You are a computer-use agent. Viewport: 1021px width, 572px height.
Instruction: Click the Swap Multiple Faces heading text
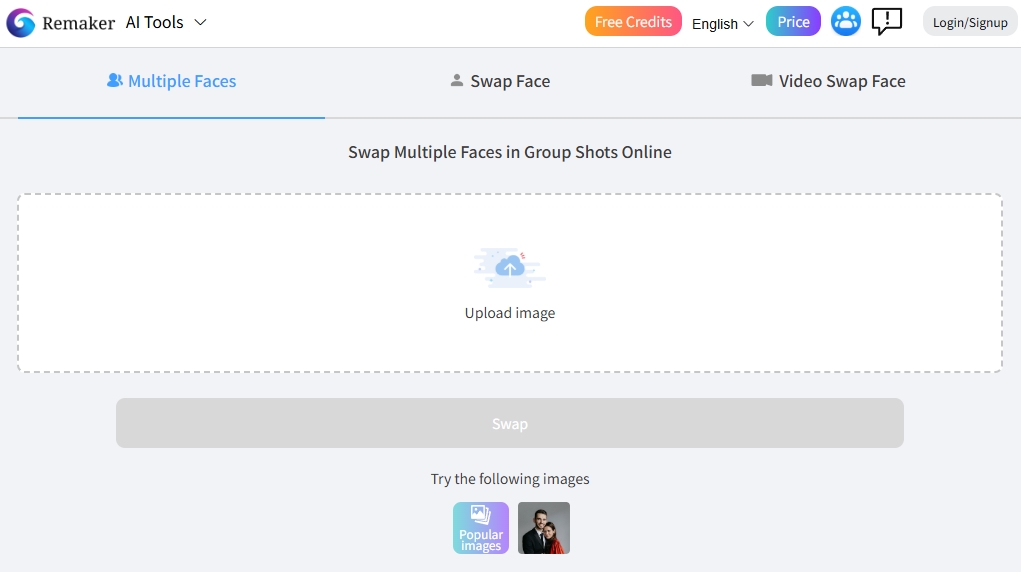tap(510, 152)
